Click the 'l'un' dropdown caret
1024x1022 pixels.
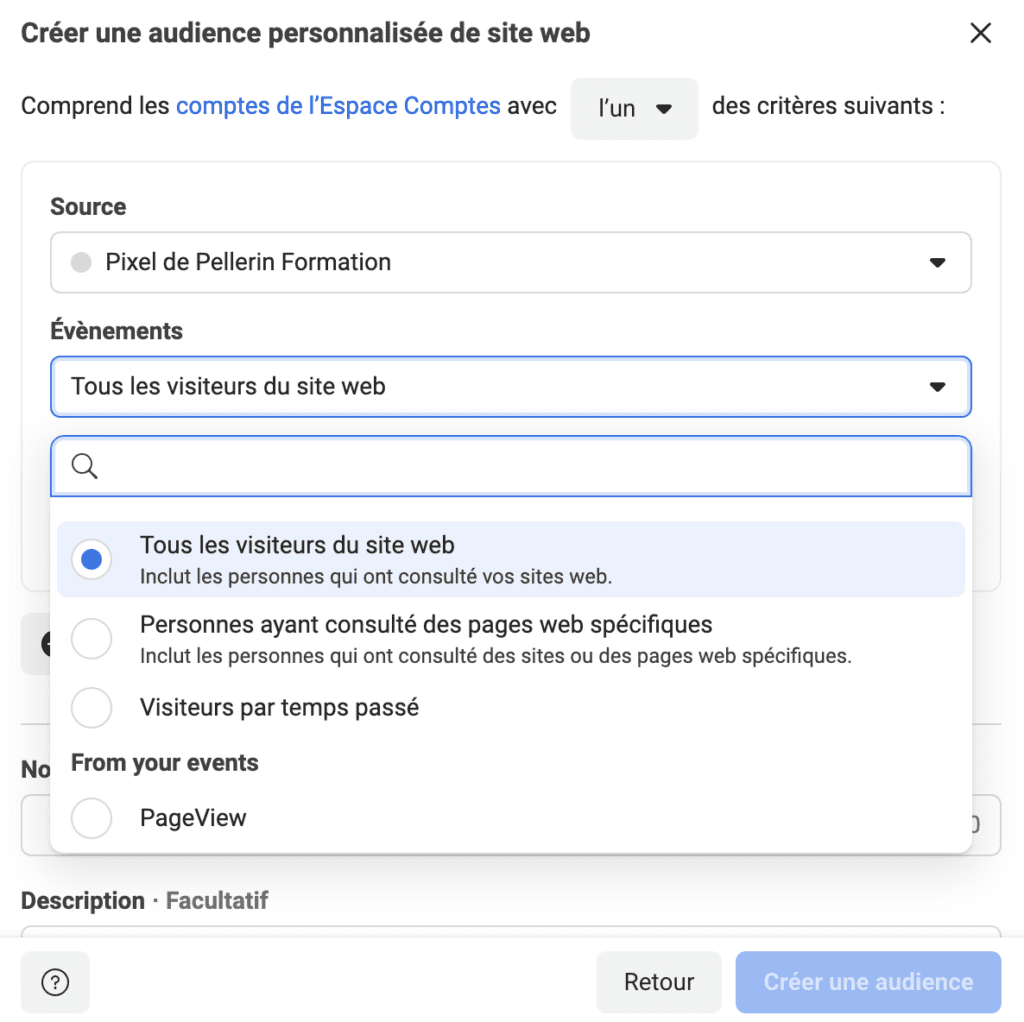(664, 109)
